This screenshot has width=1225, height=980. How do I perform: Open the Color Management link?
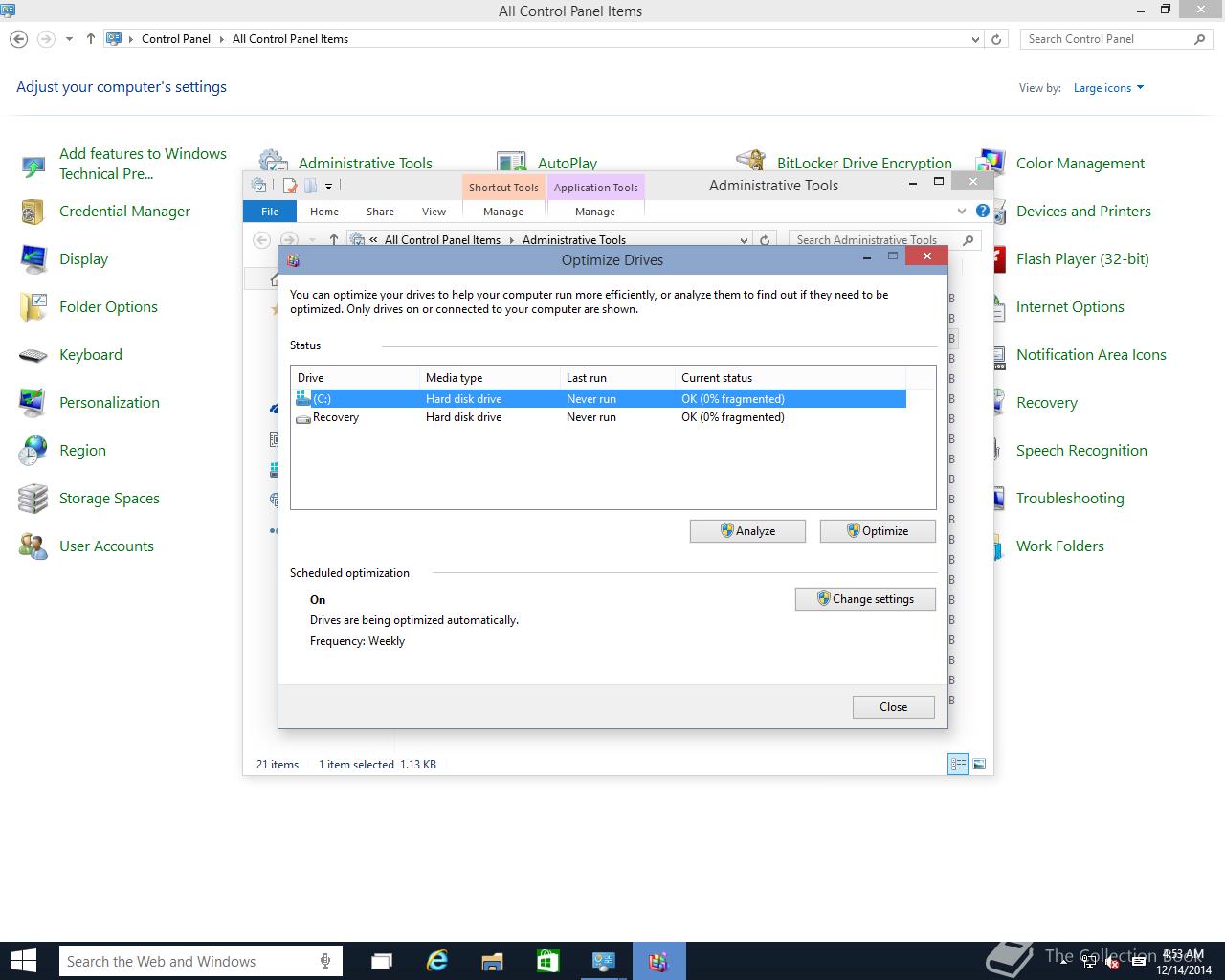click(x=1080, y=164)
